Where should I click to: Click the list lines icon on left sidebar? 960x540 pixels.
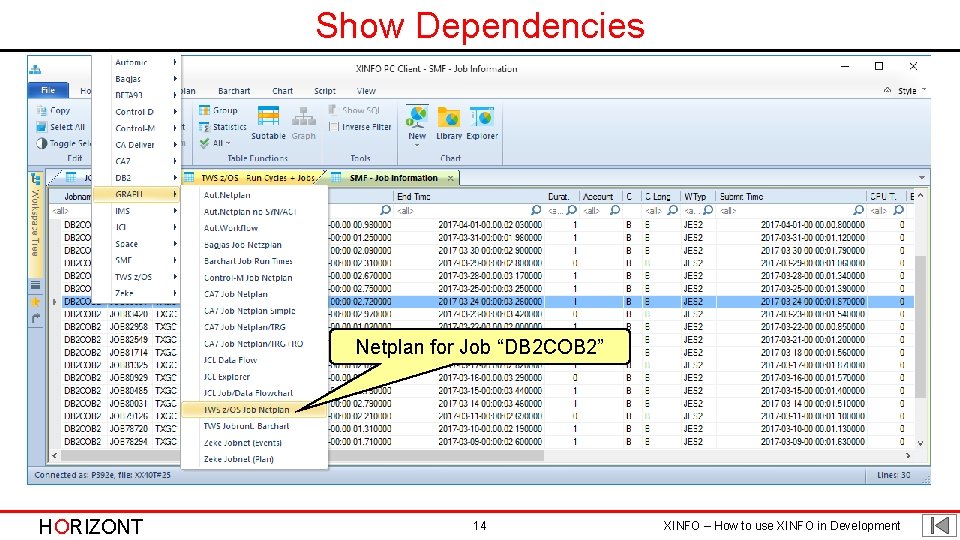(36, 285)
